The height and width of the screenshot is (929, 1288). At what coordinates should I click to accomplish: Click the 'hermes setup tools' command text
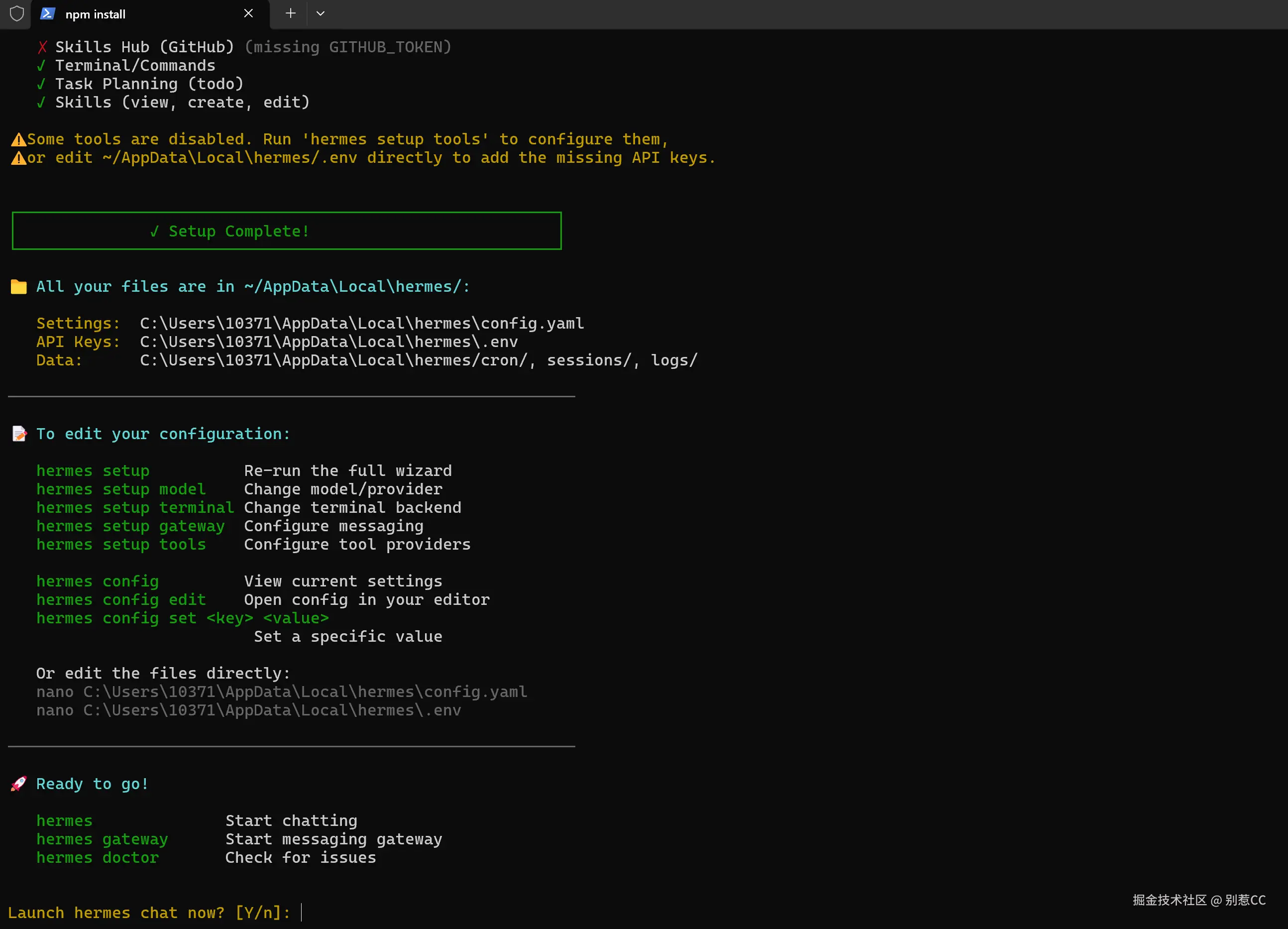121,544
